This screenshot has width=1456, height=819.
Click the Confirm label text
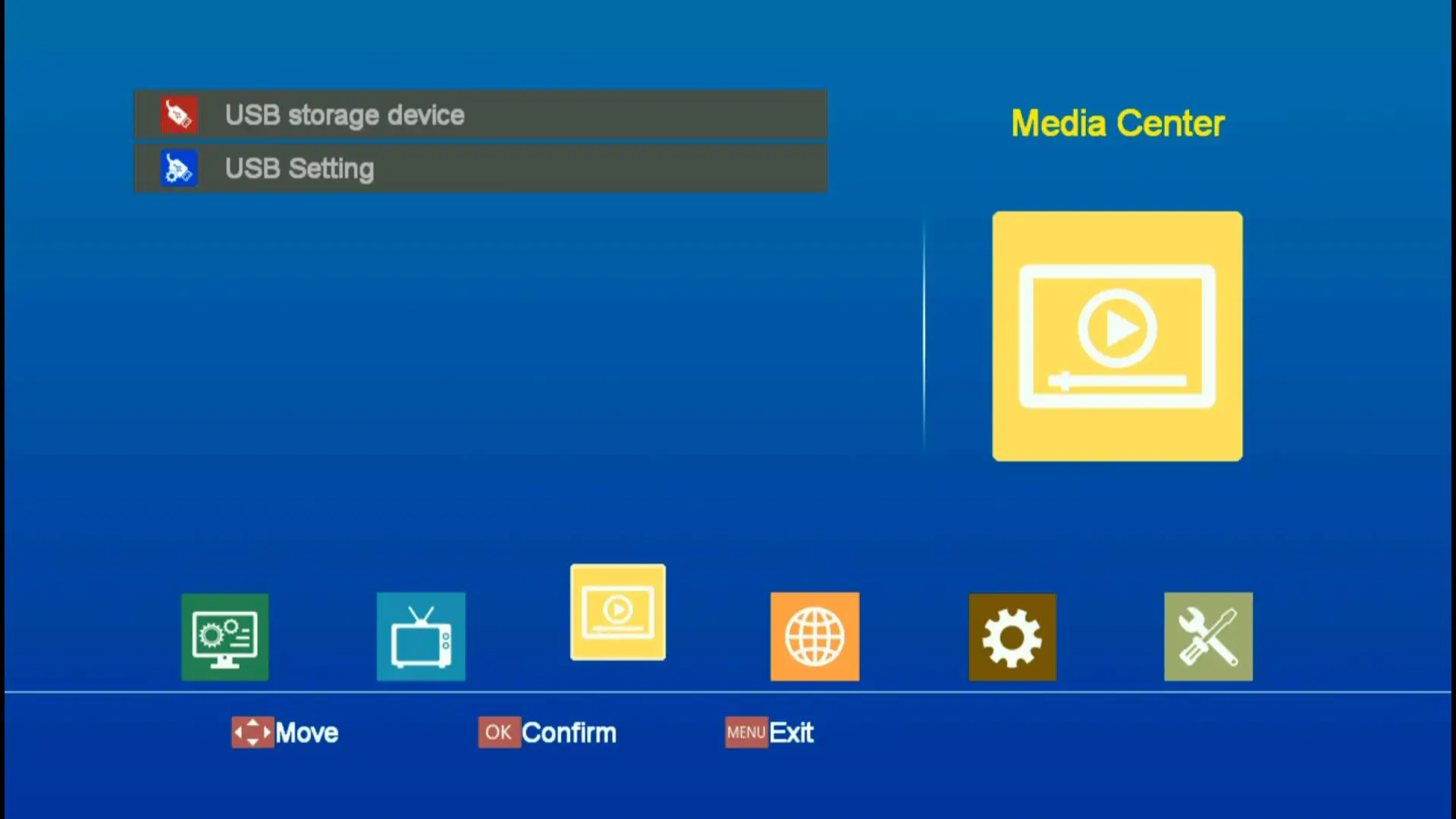pos(570,733)
